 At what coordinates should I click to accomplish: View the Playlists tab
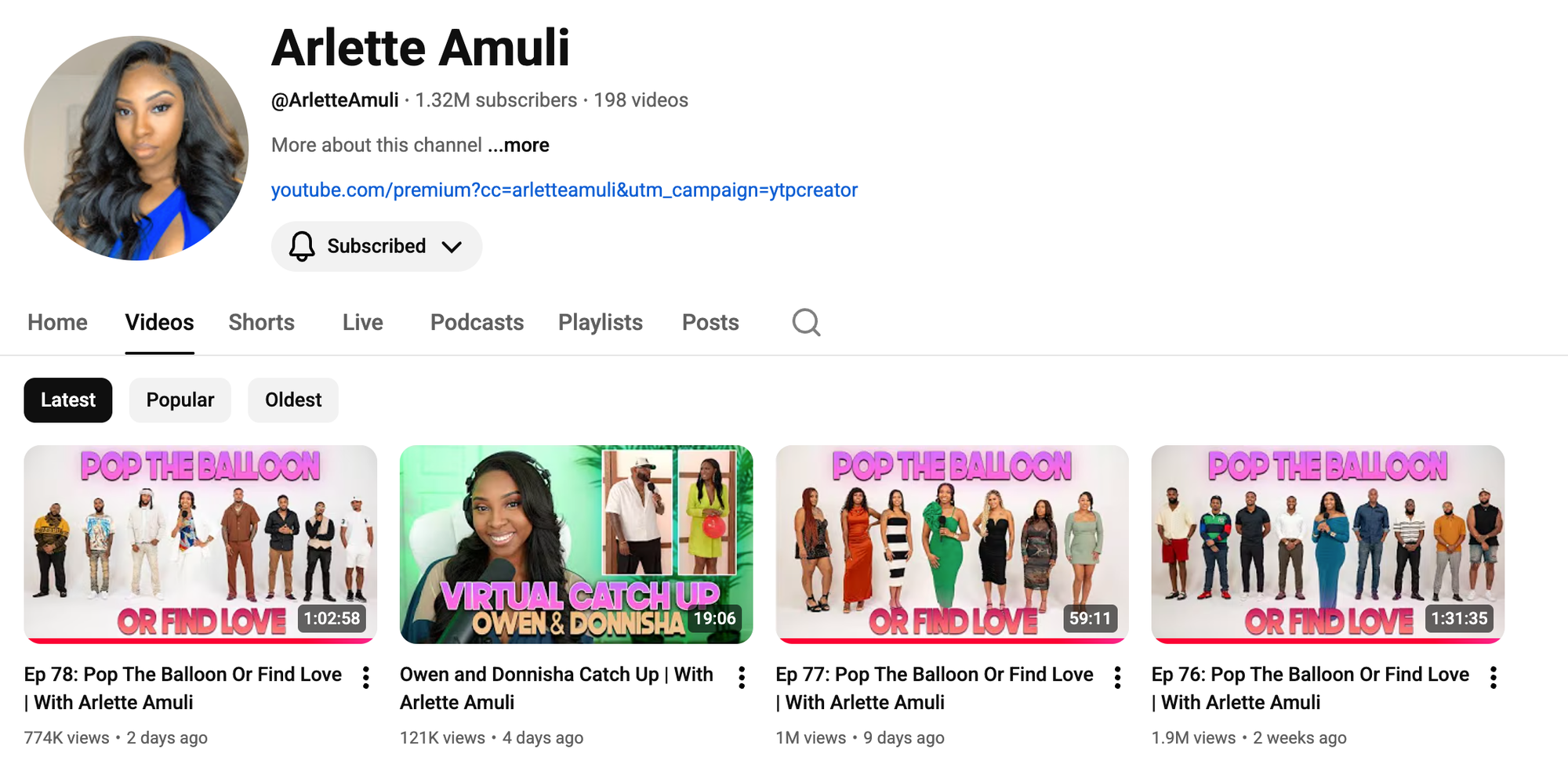(601, 322)
